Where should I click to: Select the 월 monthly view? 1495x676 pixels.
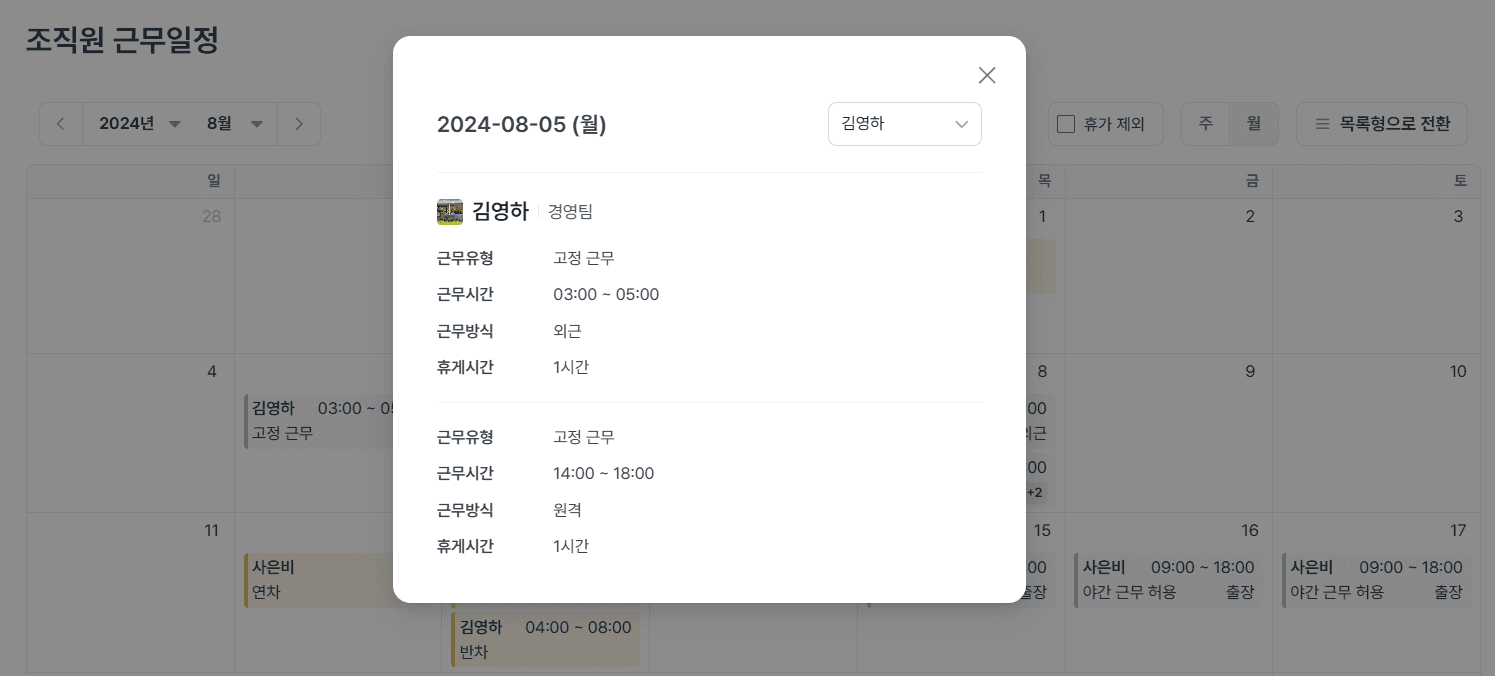(1254, 123)
